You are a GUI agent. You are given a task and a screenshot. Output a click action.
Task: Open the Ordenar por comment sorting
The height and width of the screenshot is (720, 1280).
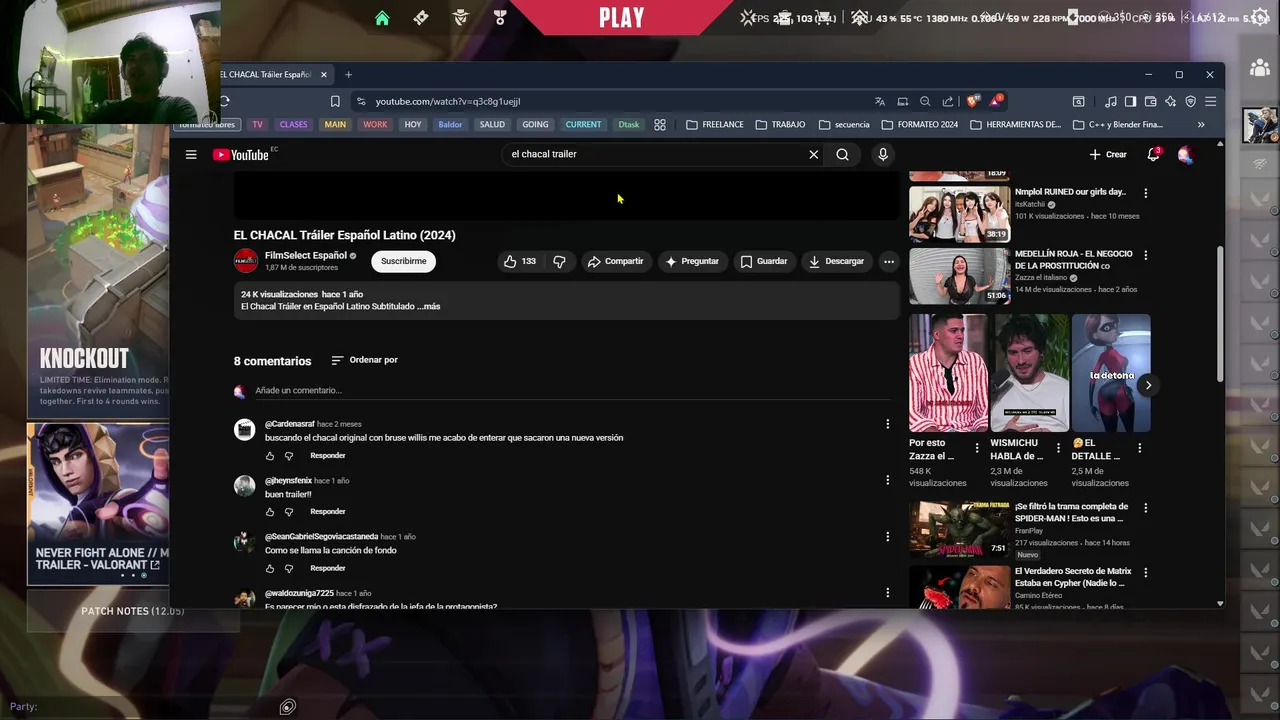[364, 360]
